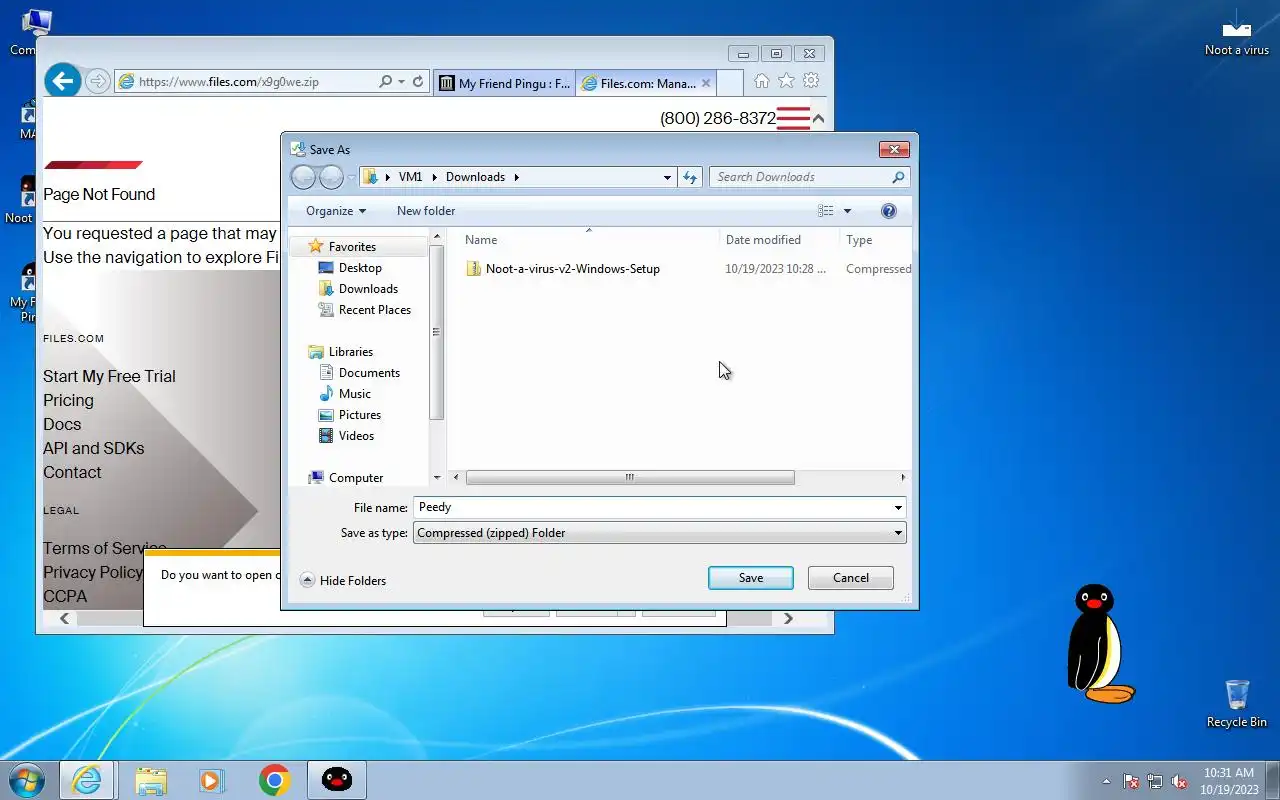Image resolution: width=1280 pixels, height=800 pixels.
Task: Open Internet Explorer tools gear icon
Action: (x=811, y=81)
